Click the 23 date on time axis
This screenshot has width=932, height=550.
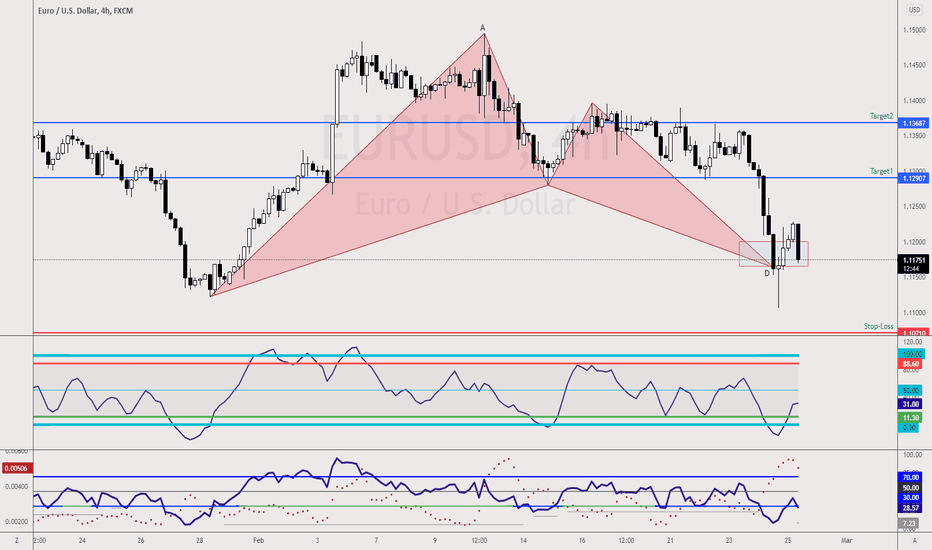(x=729, y=540)
